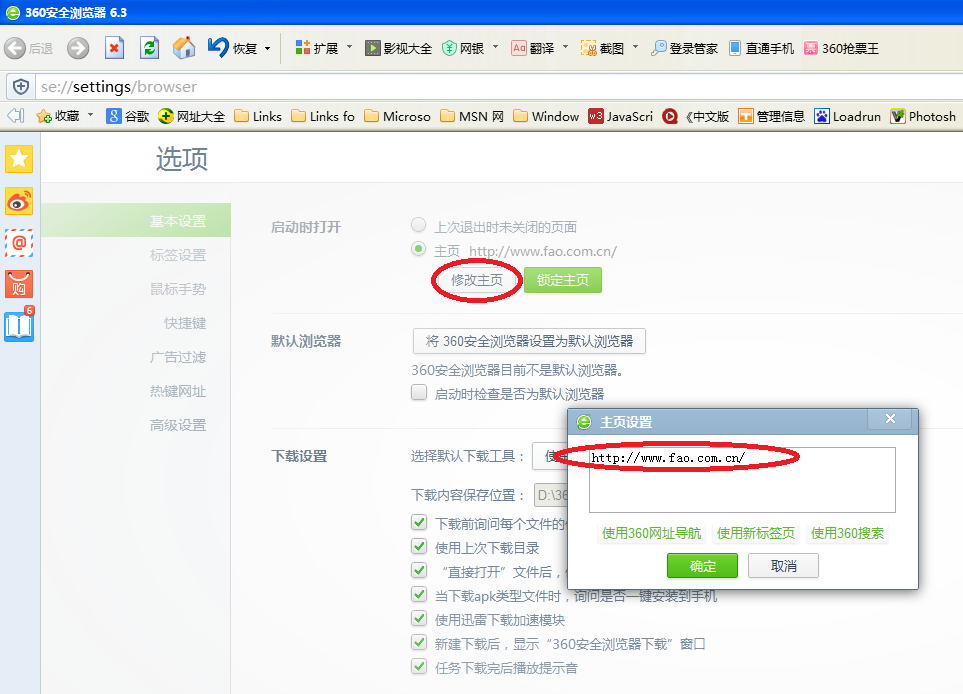Toggle 使用迅雷下载加速模块 checkbox
The width and height of the screenshot is (963, 694).
click(x=419, y=618)
